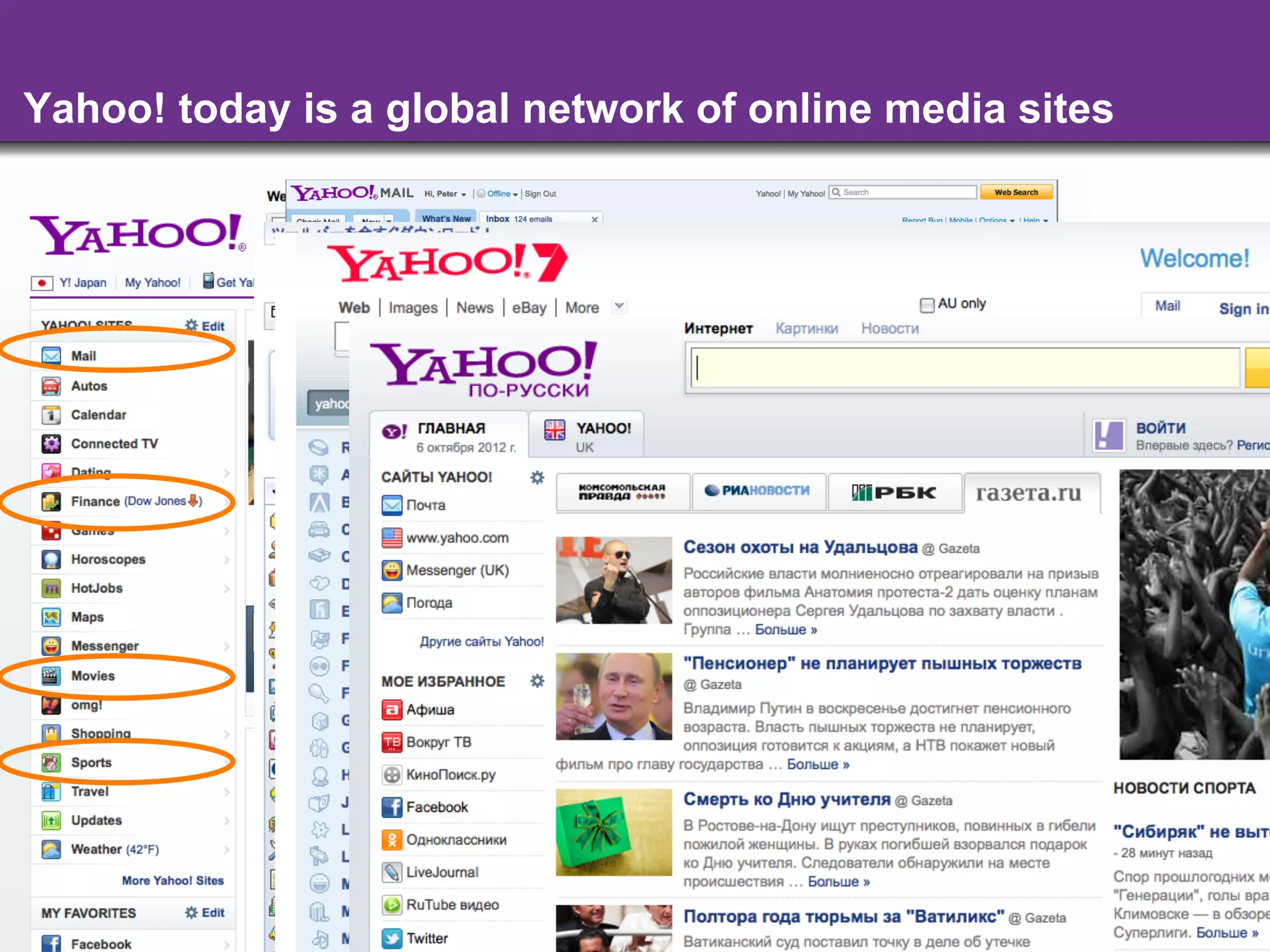The image size is (1270, 952).
Task: Open the Messenger smiley icon
Action: coord(51,646)
